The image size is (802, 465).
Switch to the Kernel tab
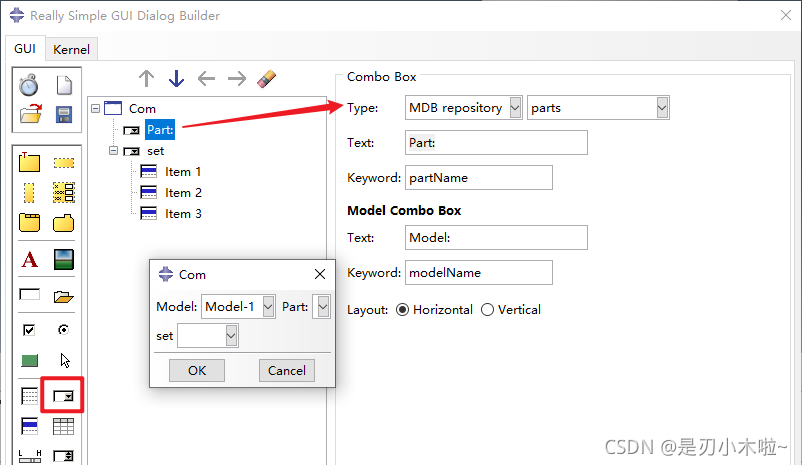point(71,49)
